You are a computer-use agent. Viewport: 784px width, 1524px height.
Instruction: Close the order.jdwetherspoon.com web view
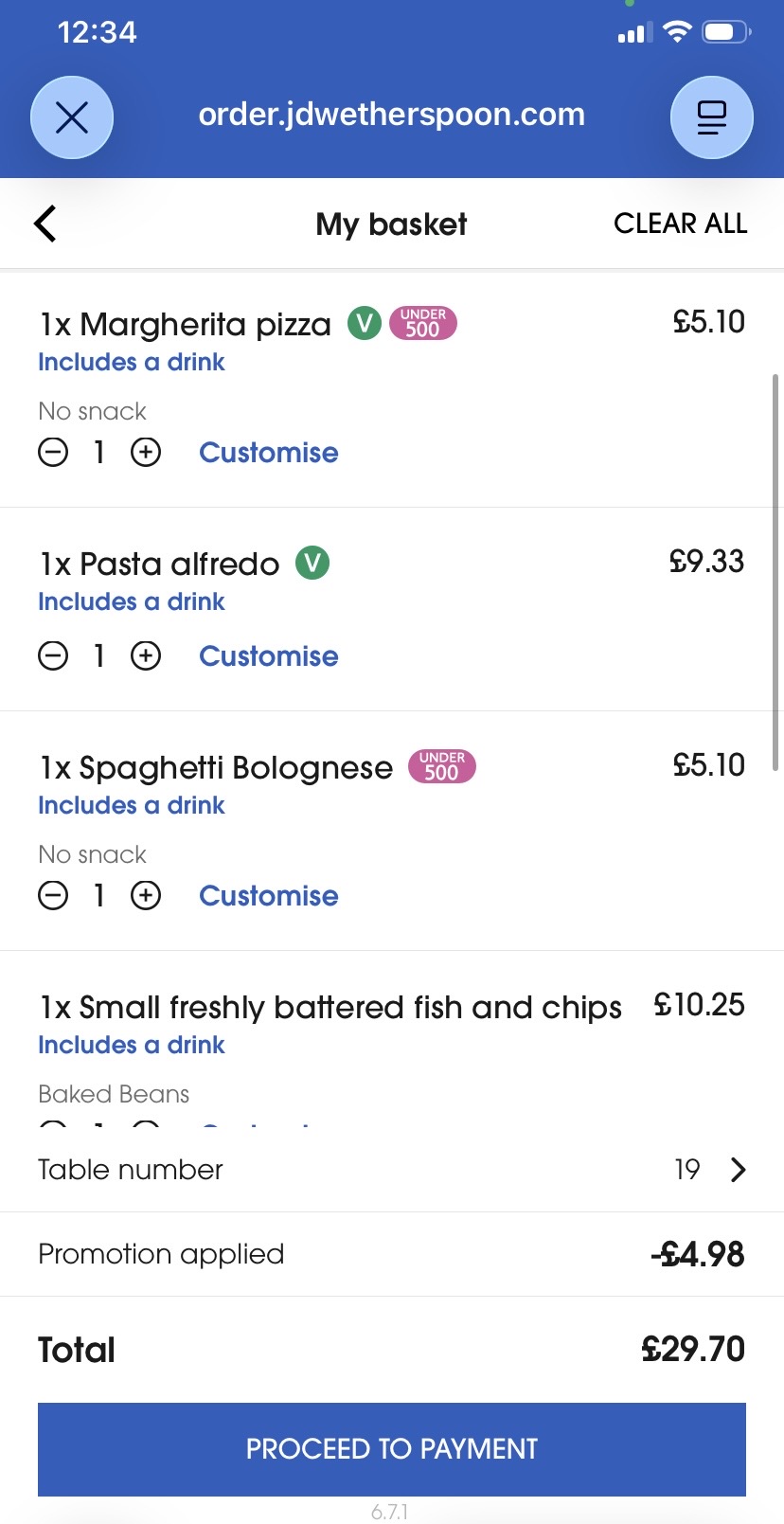[x=72, y=117]
